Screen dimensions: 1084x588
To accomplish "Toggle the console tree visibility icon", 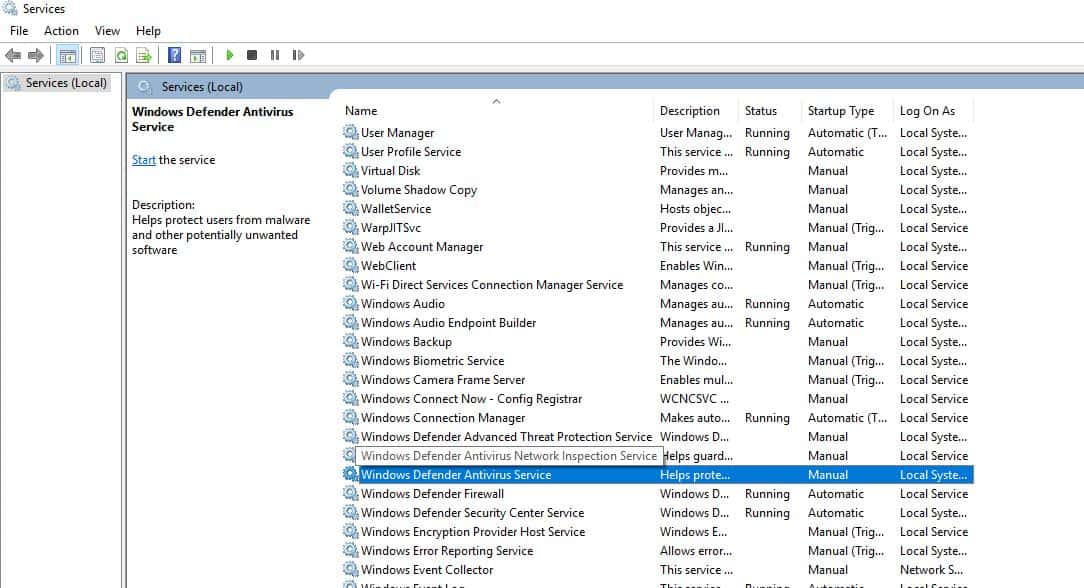I will pos(68,55).
